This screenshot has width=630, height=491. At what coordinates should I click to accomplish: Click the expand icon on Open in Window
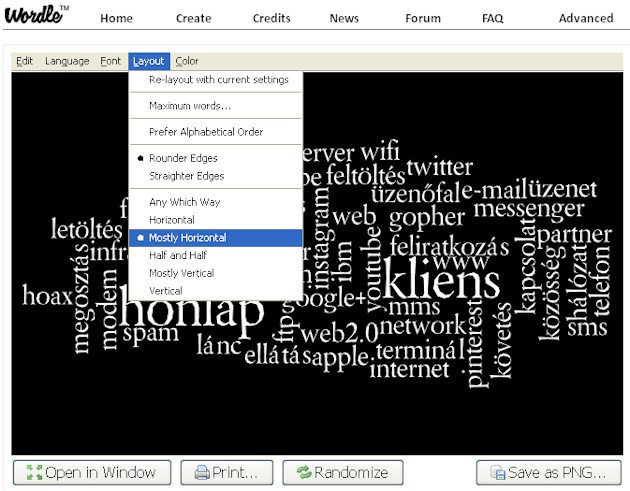[x=35, y=472]
